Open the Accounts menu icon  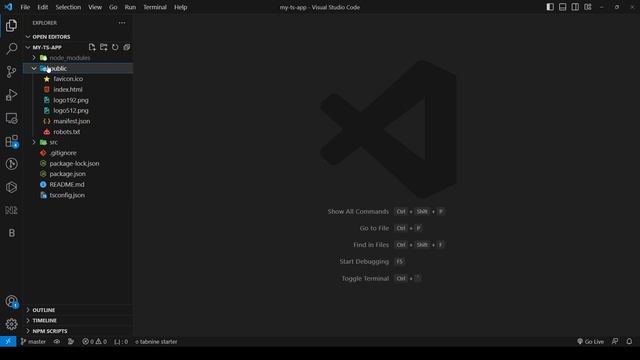pyautogui.click(x=11, y=302)
